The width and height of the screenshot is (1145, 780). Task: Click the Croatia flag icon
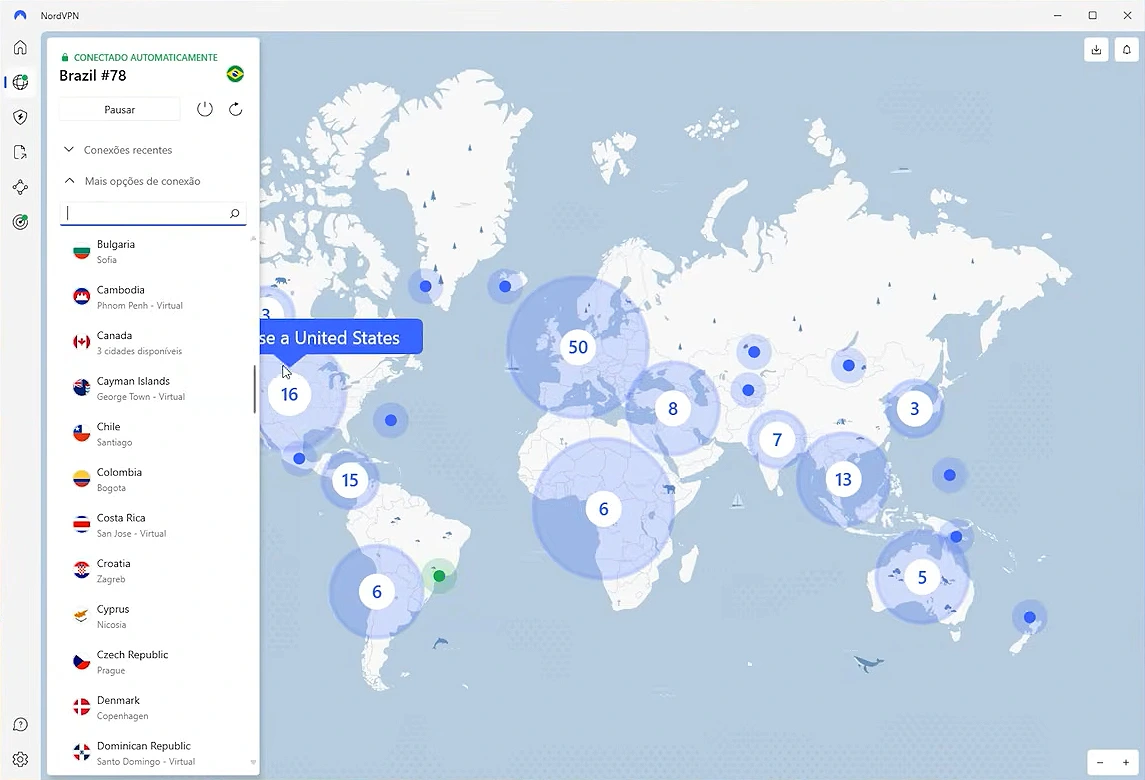(x=82, y=570)
